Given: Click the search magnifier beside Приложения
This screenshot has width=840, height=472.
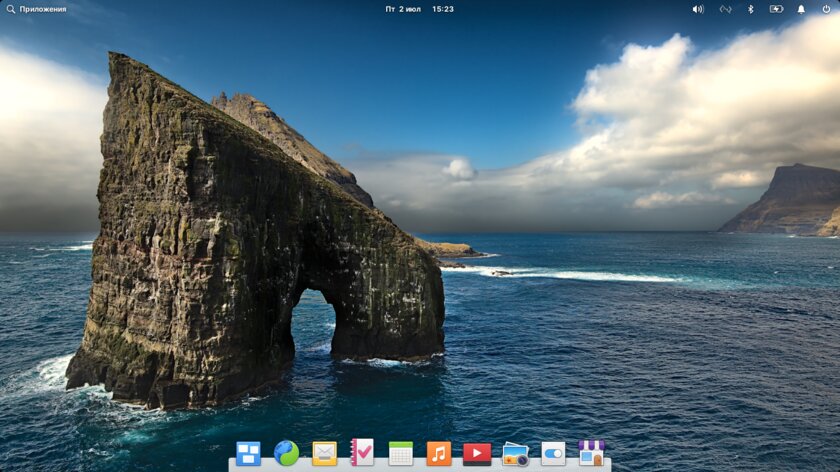Looking at the screenshot, I should coord(10,9).
